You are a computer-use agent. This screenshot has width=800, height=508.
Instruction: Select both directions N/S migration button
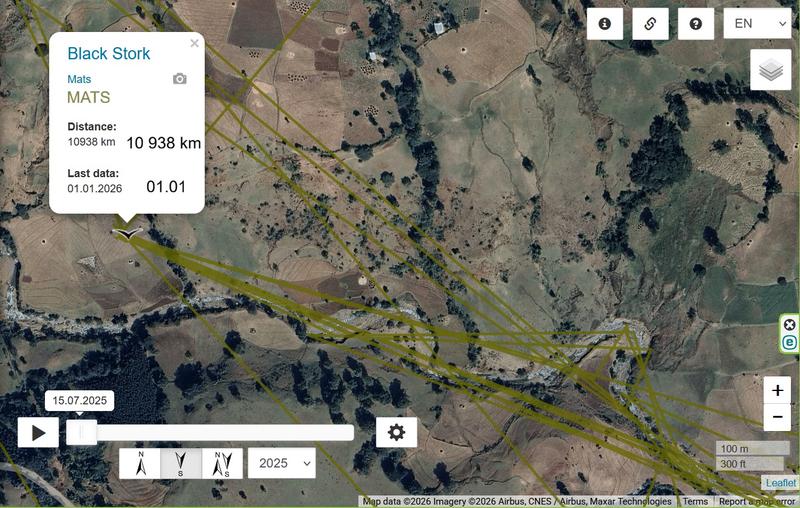tap(222, 463)
